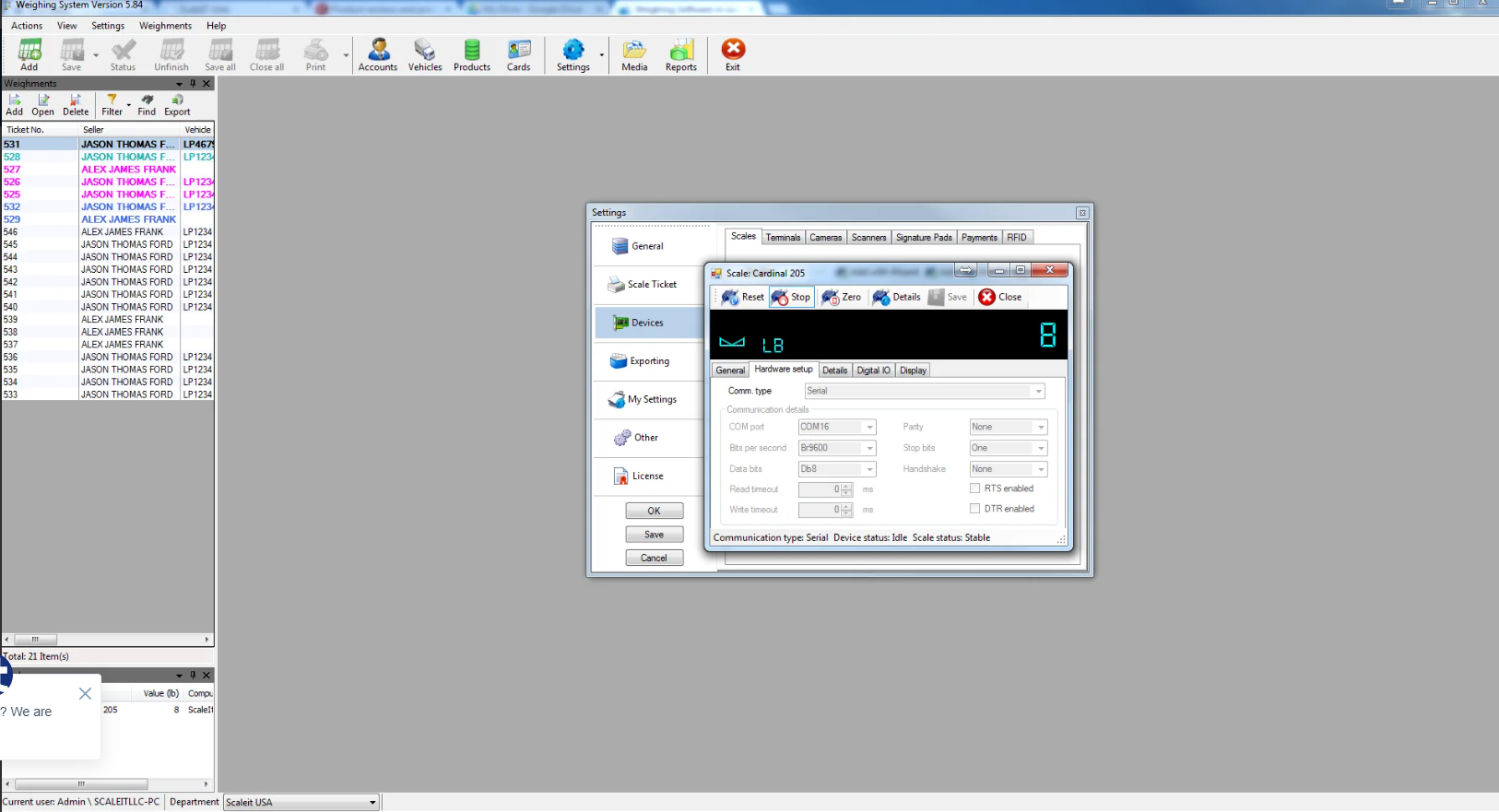Viewport: 1499px width, 812px height.
Task: Expand the Parity dropdown
Action: point(1041,427)
